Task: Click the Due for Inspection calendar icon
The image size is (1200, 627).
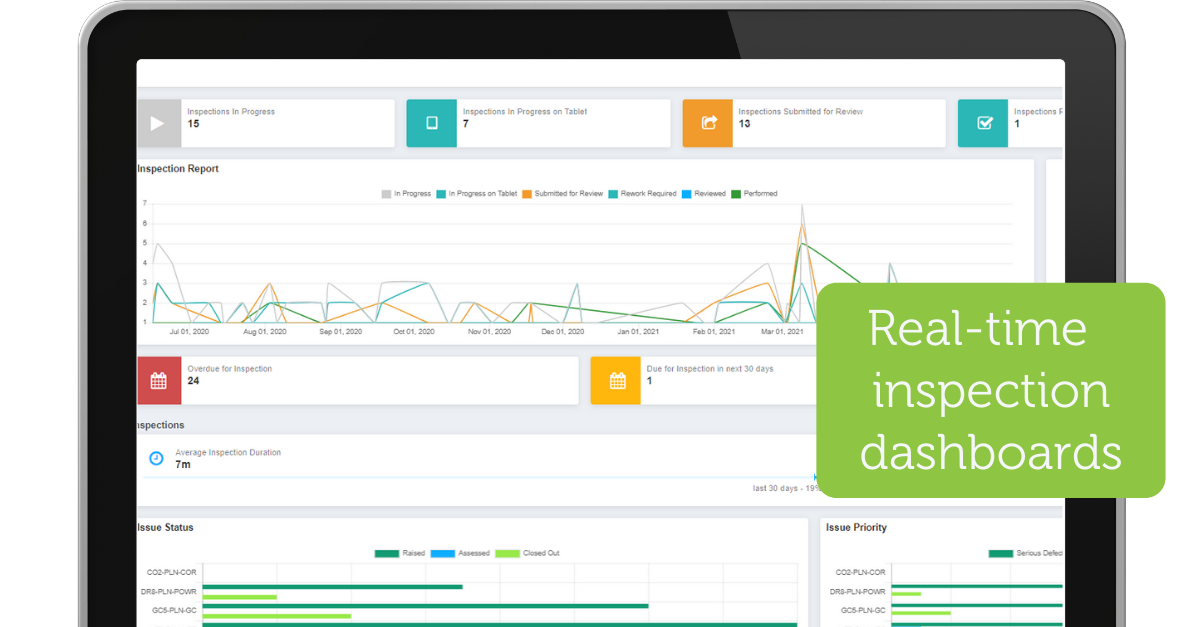Action: pyautogui.click(x=616, y=381)
